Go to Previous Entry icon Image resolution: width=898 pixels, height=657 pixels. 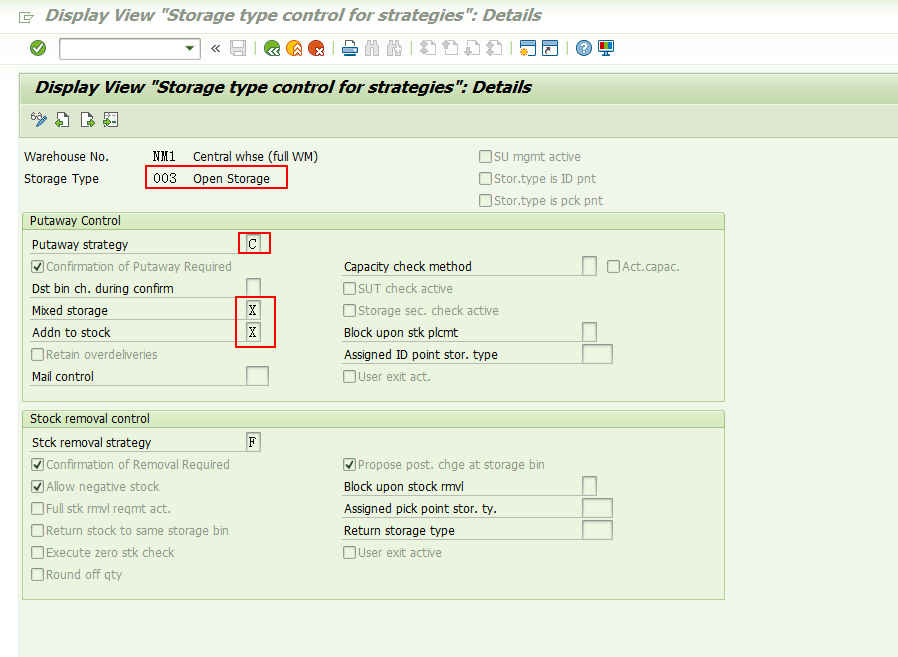click(x=62, y=120)
